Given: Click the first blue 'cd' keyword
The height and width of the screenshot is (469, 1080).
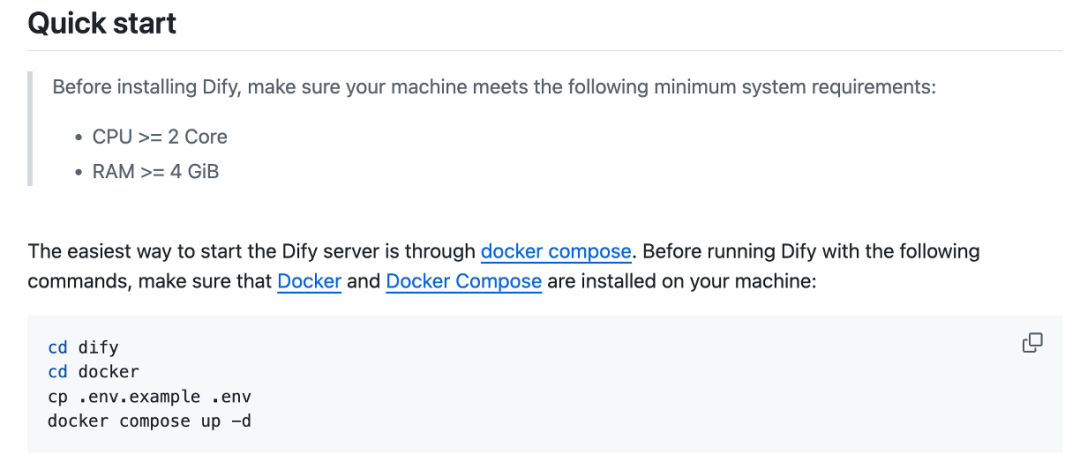Looking at the screenshot, I should click(x=58, y=347).
